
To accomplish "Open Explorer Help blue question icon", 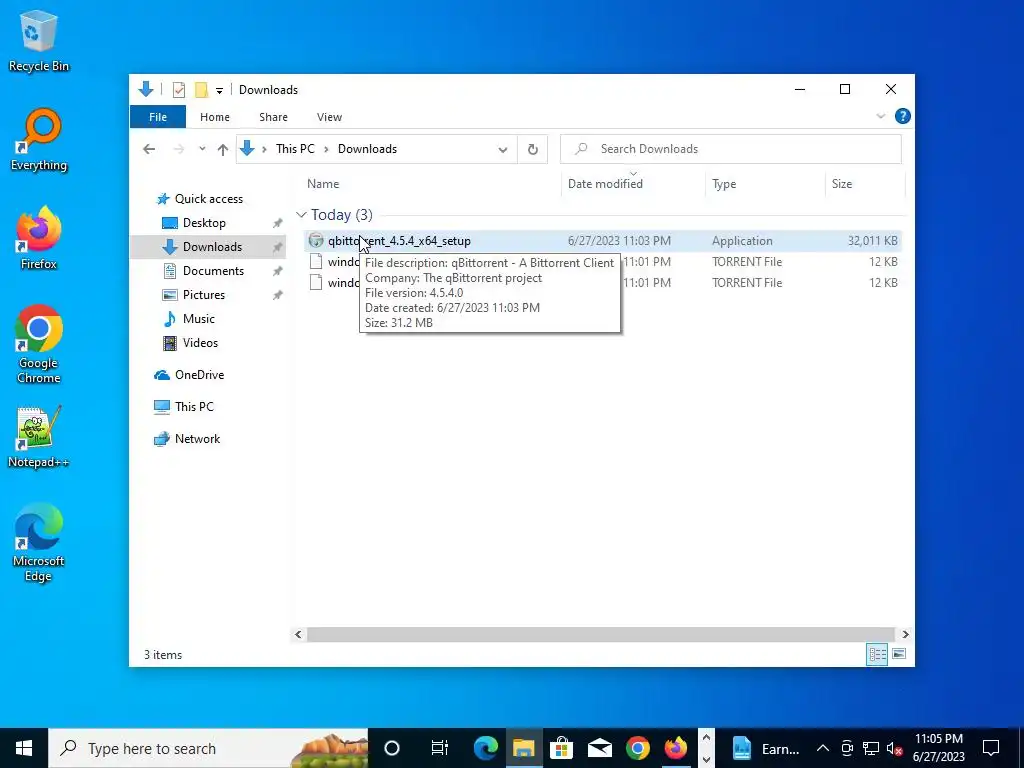I will [903, 116].
